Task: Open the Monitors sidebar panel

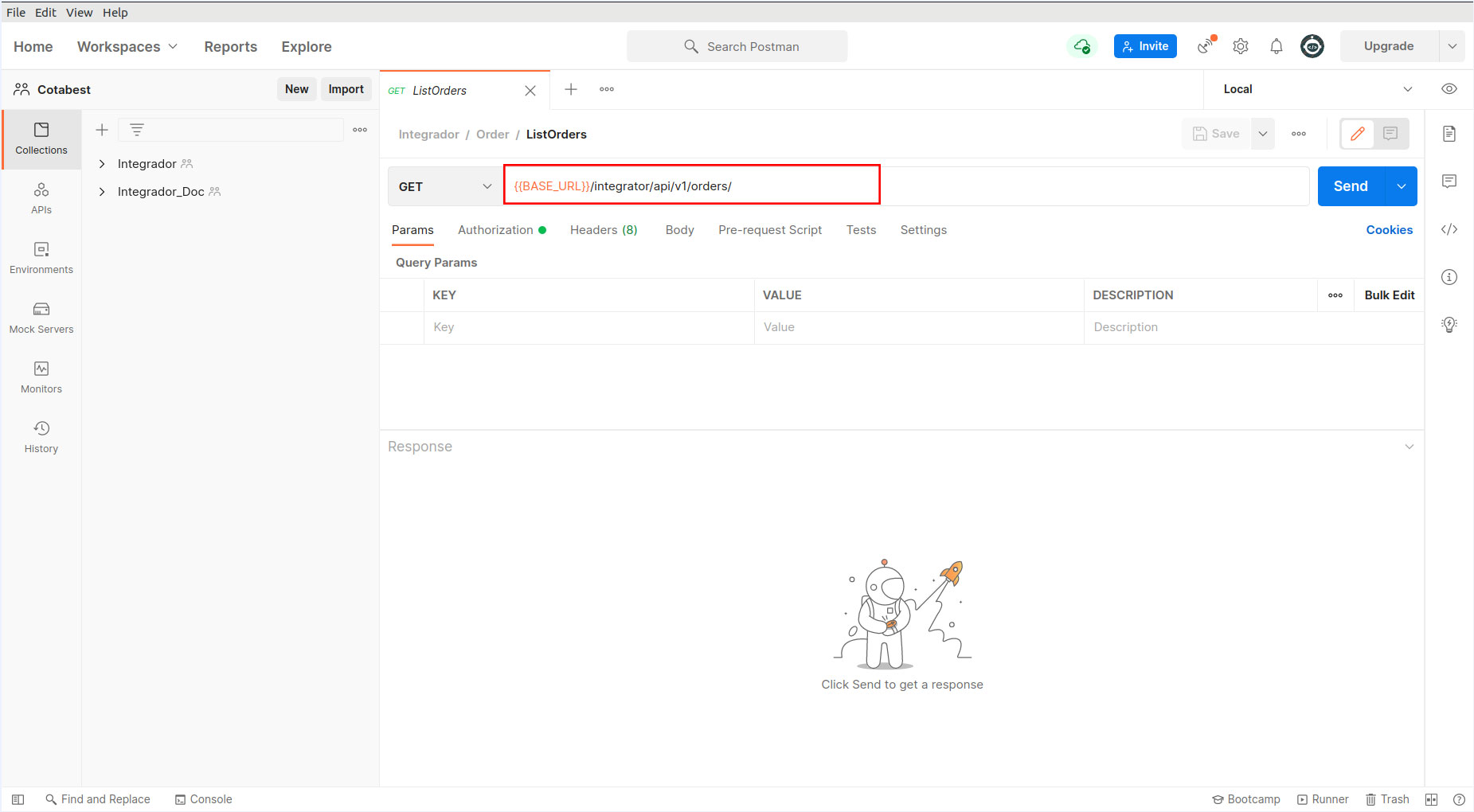Action: [41, 377]
